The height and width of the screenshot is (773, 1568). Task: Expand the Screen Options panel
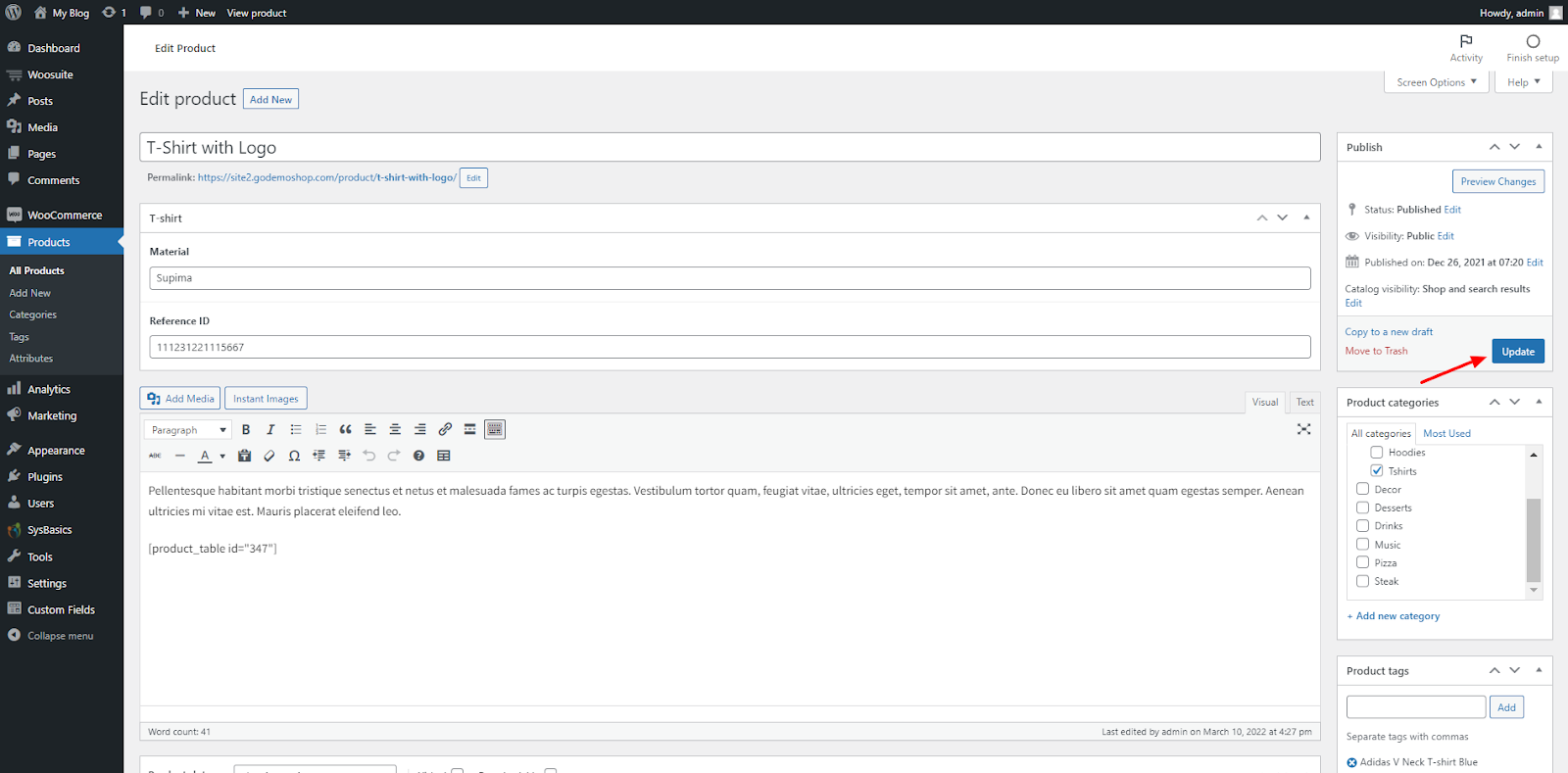pyautogui.click(x=1436, y=82)
